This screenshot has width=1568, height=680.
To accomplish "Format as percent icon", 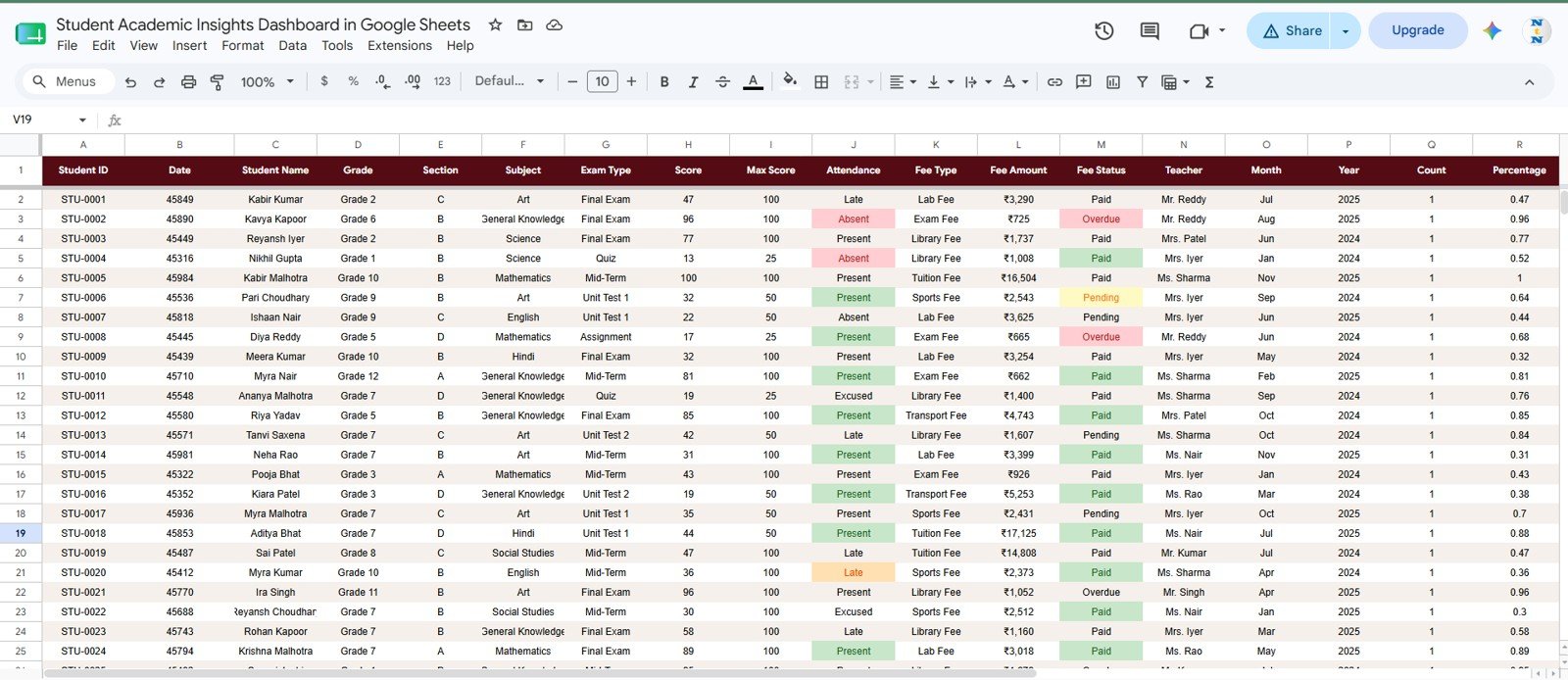I will click(x=353, y=81).
